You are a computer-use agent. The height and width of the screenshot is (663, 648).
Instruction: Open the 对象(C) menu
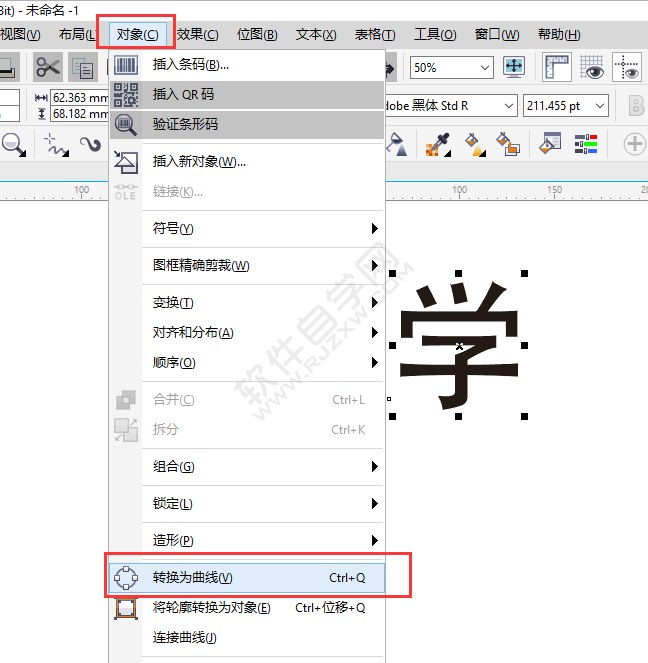(x=137, y=34)
